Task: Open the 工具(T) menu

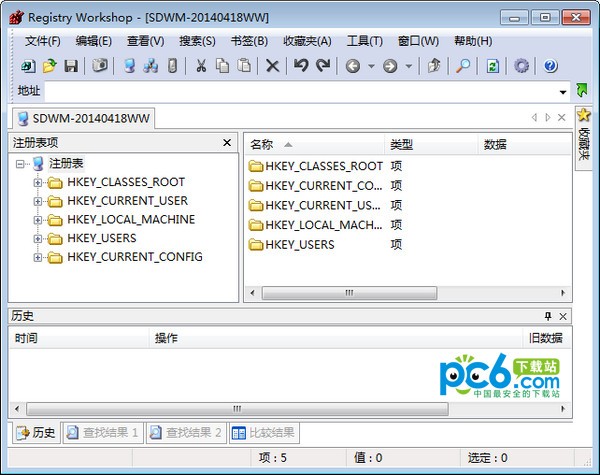Action: 365,41
